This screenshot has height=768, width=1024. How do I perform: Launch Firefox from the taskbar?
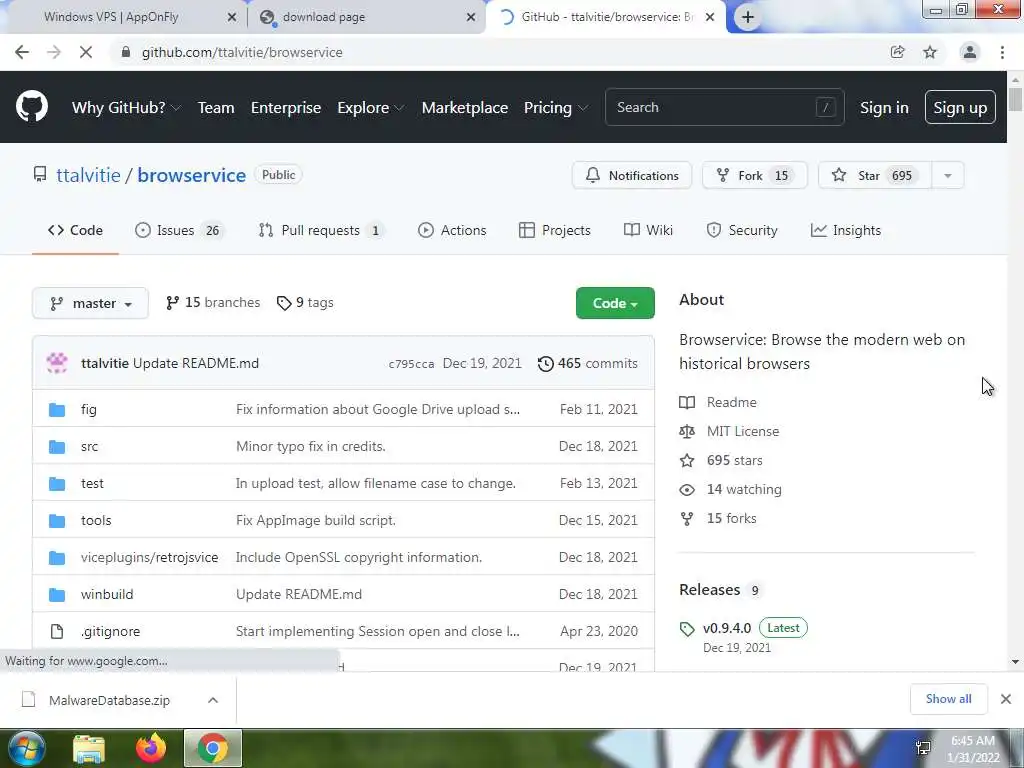pos(151,748)
